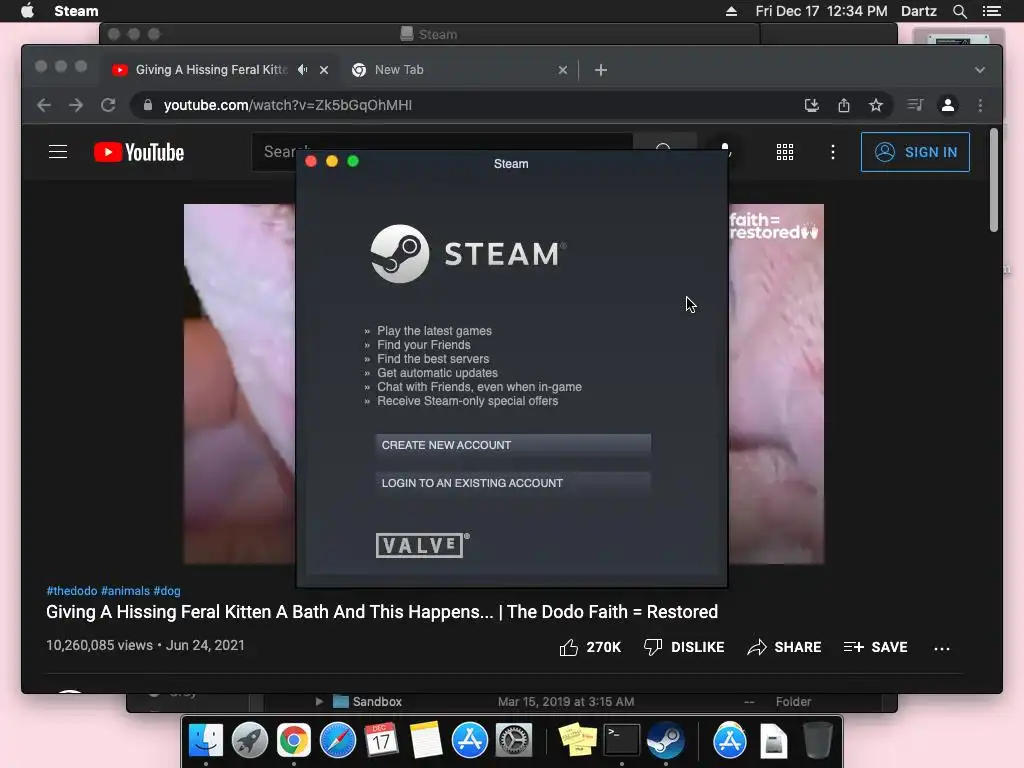Click Login to an Existing Account
The height and width of the screenshot is (768, 1024).
pyautogui.click(x=513, y=483)
